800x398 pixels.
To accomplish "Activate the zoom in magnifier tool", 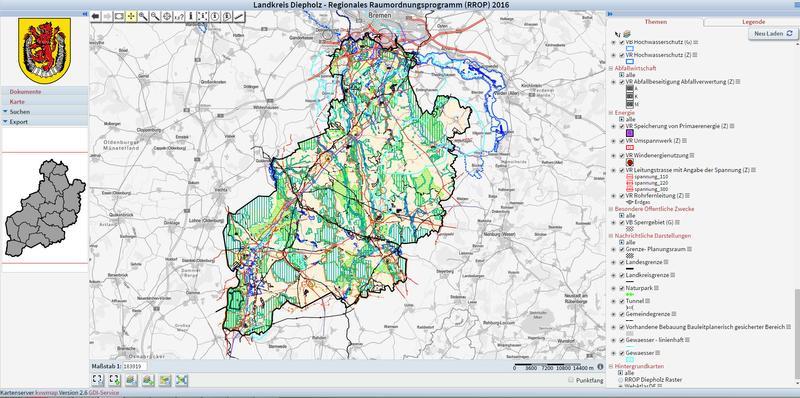I will coord(143,16).
